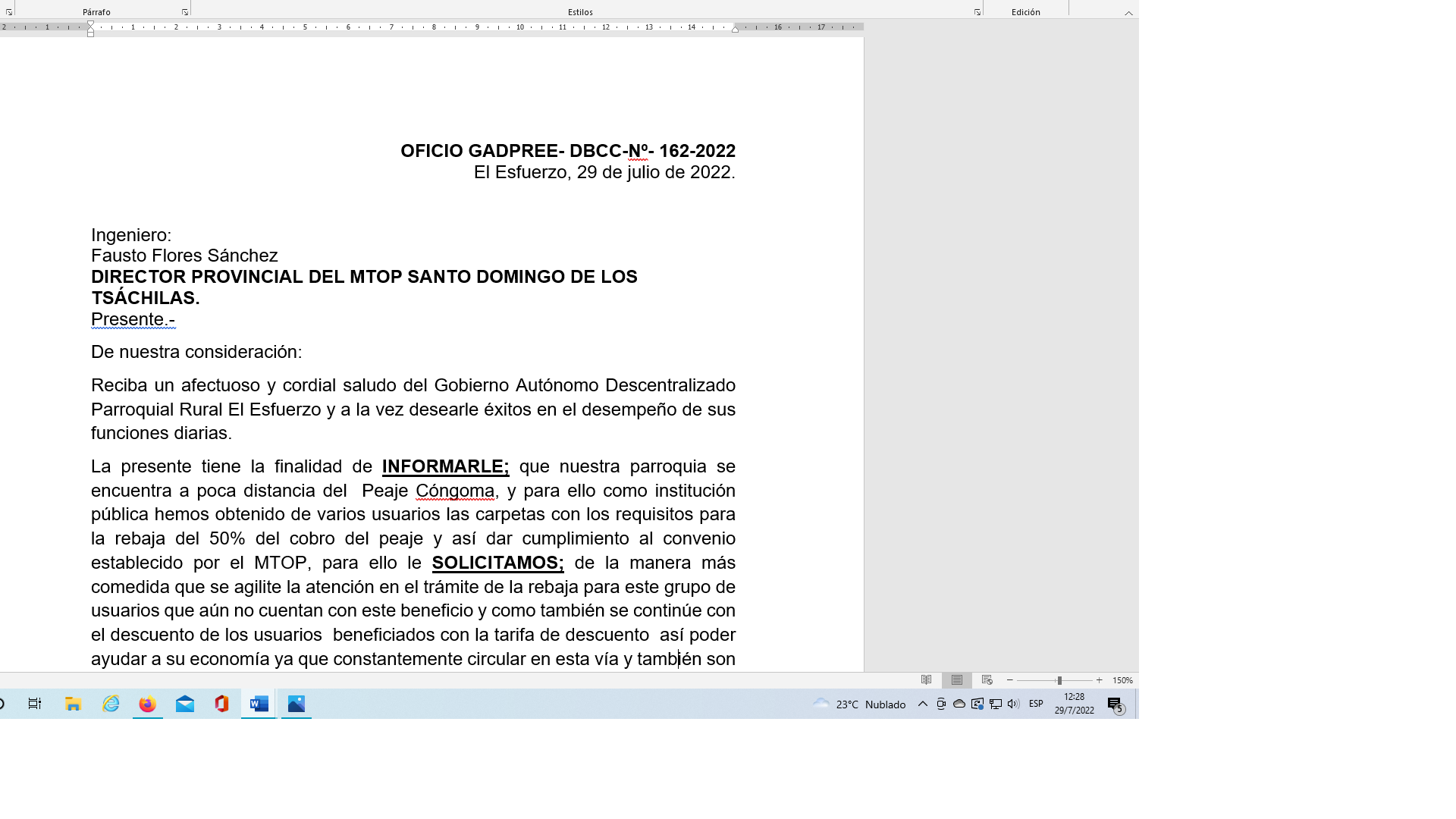Switch to Read Mode view
1456x819 pixels.
(x=926, y=680)
